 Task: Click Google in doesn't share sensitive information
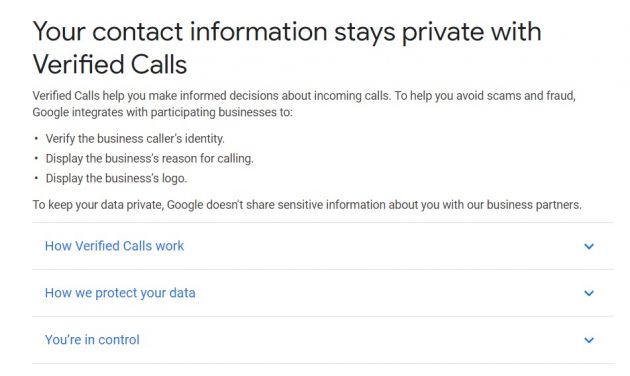pos(185,205)
